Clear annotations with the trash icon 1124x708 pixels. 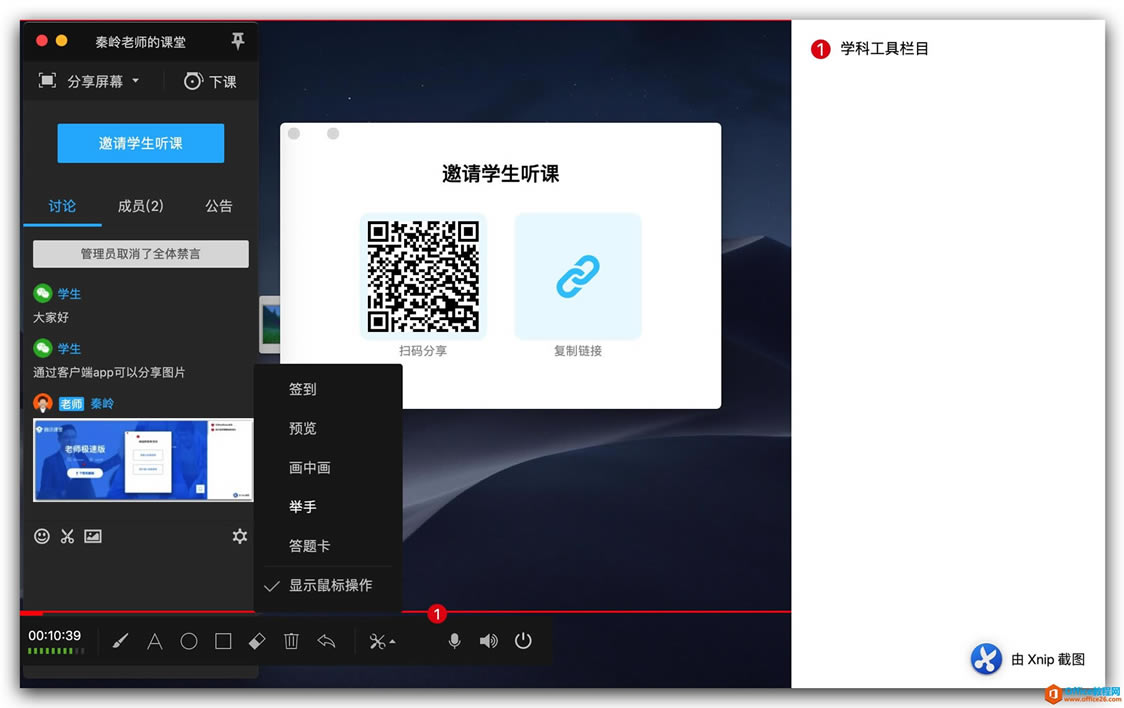pos(291,641)
